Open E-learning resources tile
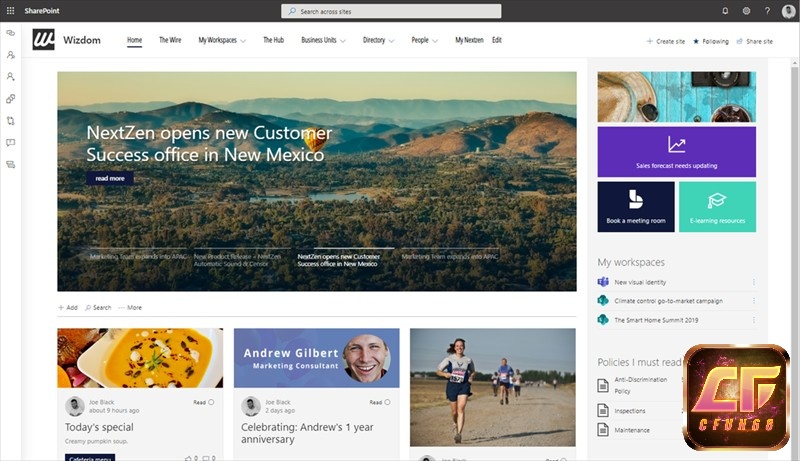This screenshot has height=461, width=800. 717,207
